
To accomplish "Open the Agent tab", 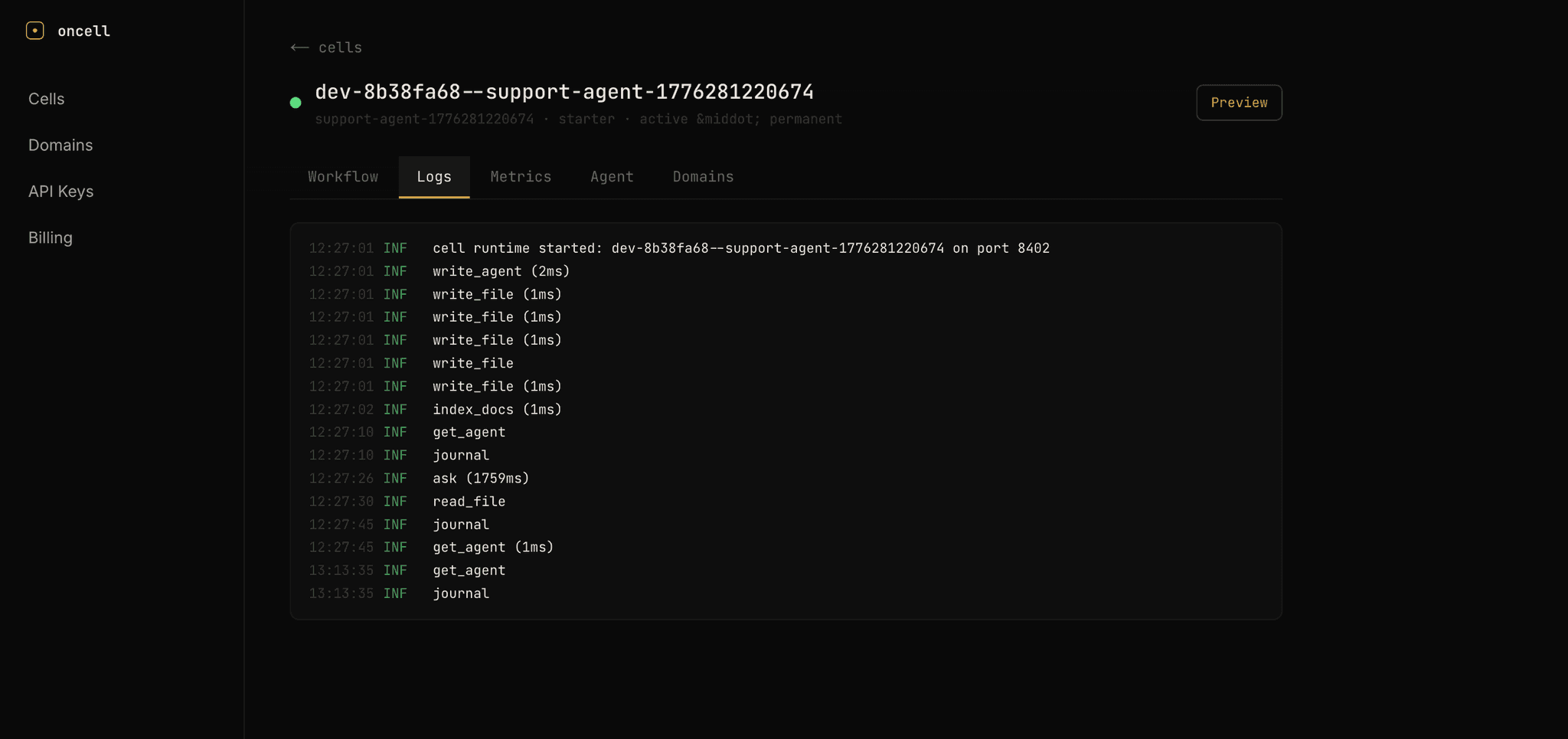I will 612,177.
